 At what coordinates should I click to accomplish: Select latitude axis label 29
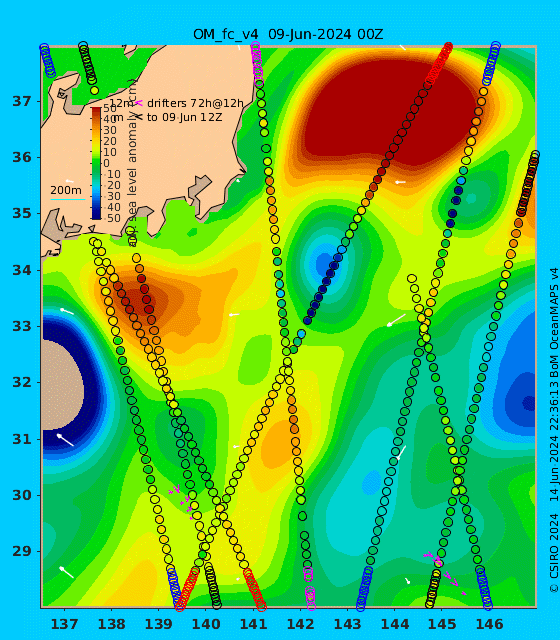pyautogui.click(x=22, y=551)
